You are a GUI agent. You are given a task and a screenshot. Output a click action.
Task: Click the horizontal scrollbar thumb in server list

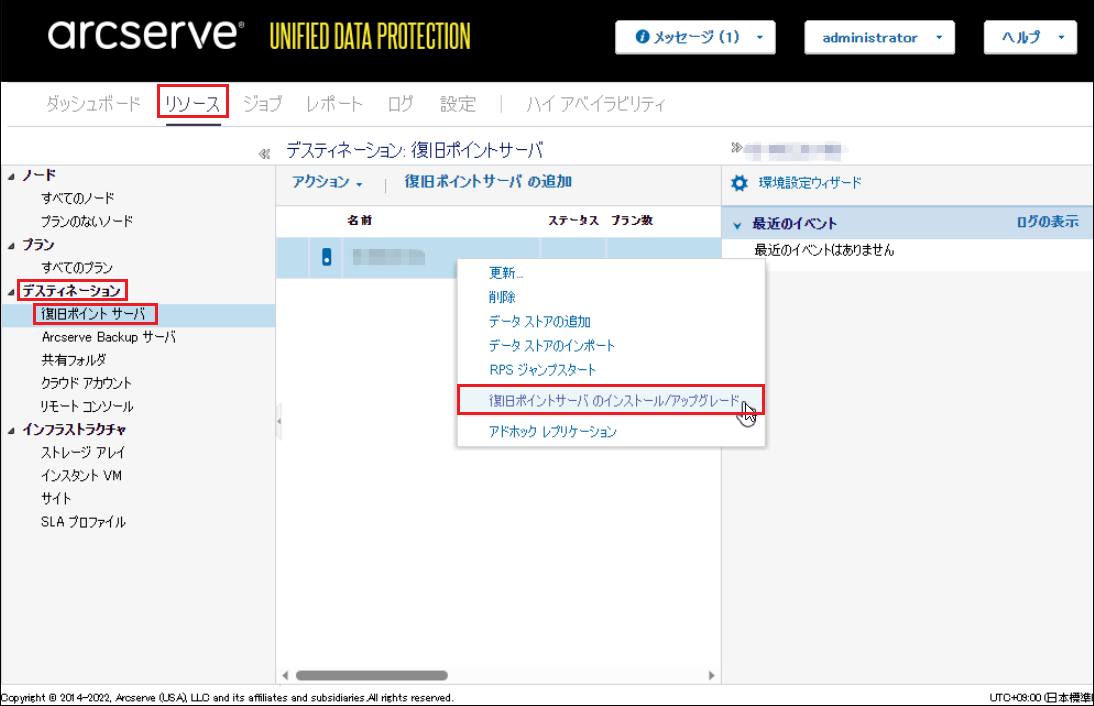[x=372, y=675]
